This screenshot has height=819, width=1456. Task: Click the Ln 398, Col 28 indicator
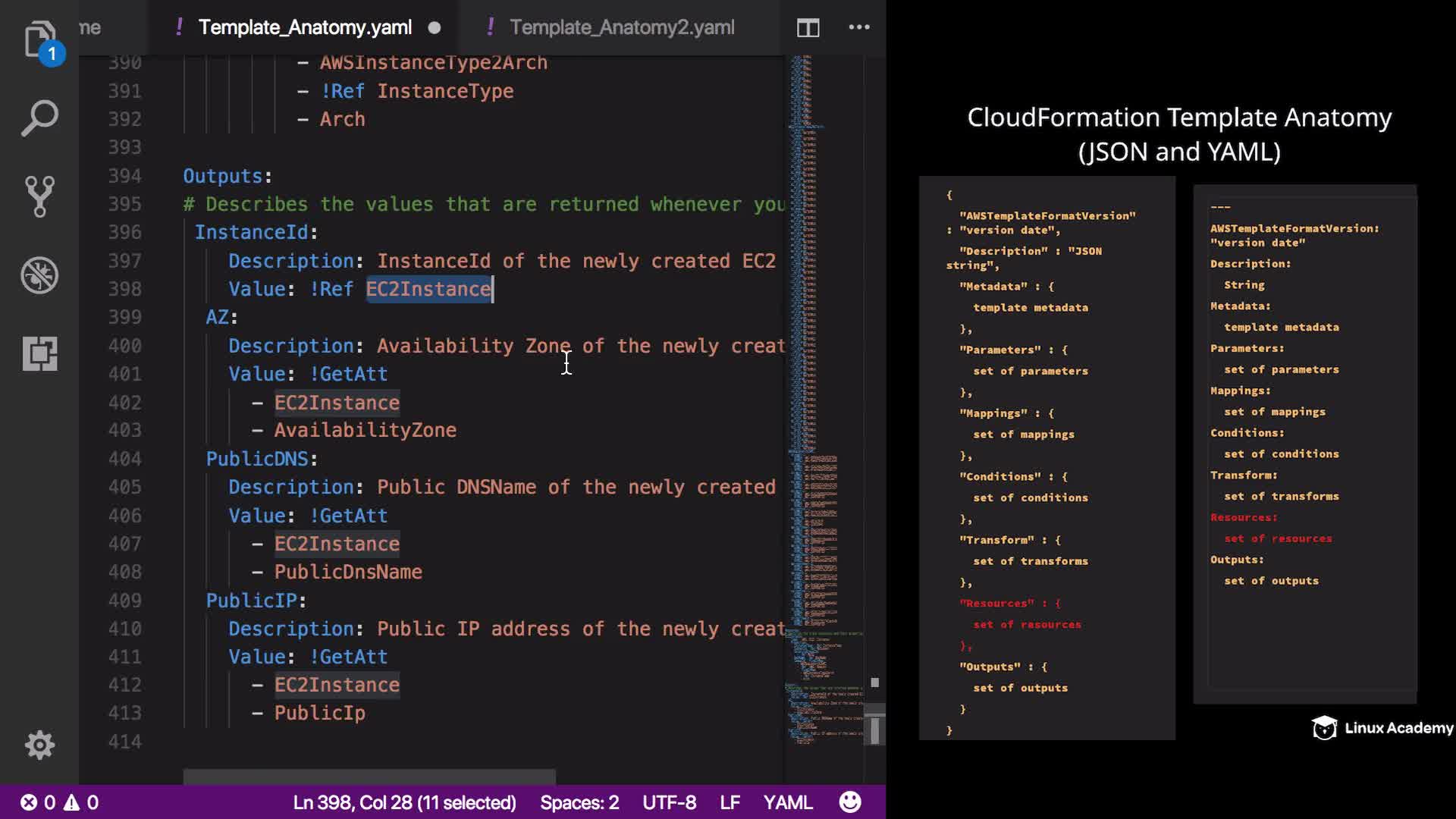click(x=404, y=802)
